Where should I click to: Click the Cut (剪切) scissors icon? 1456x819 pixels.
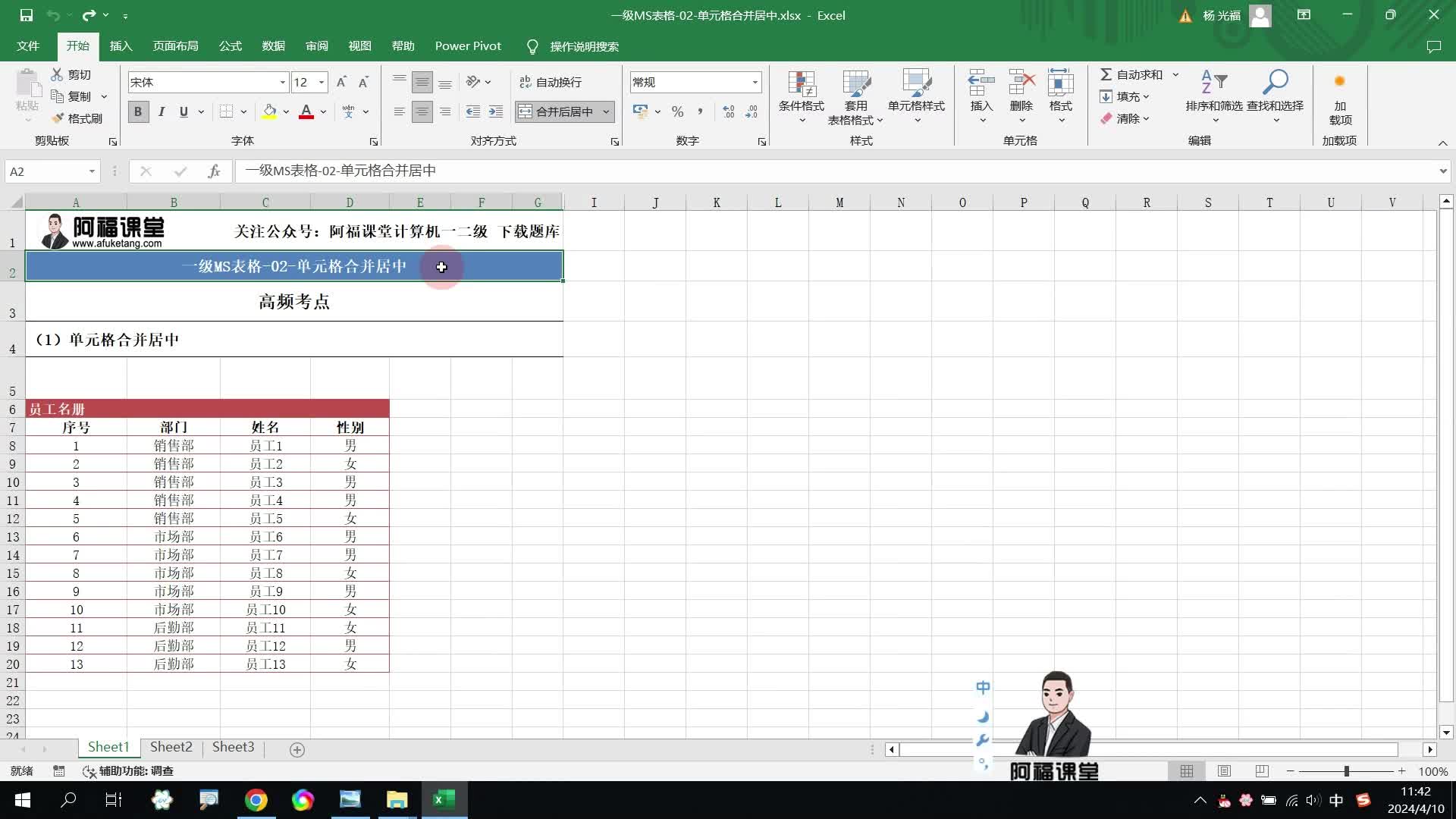pos(57,74)
